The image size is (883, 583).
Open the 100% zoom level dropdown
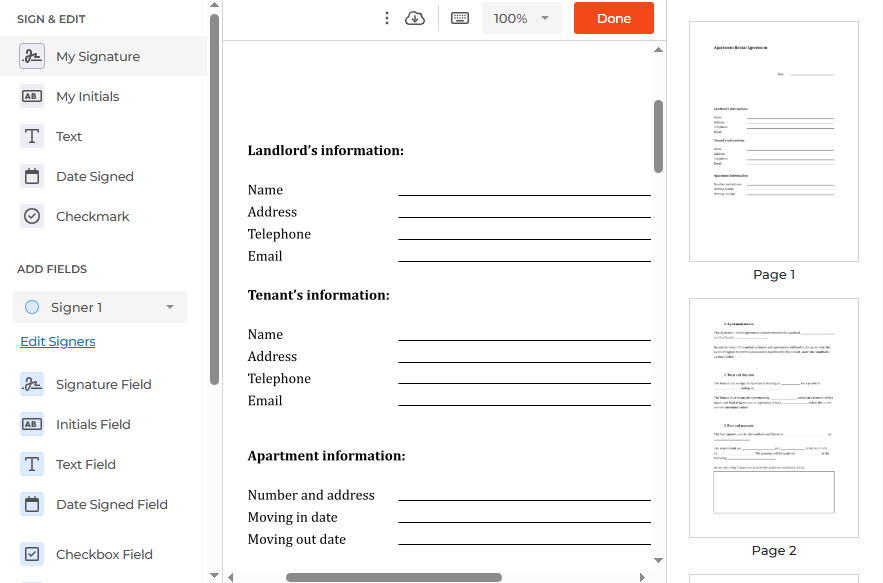[521, 18]
